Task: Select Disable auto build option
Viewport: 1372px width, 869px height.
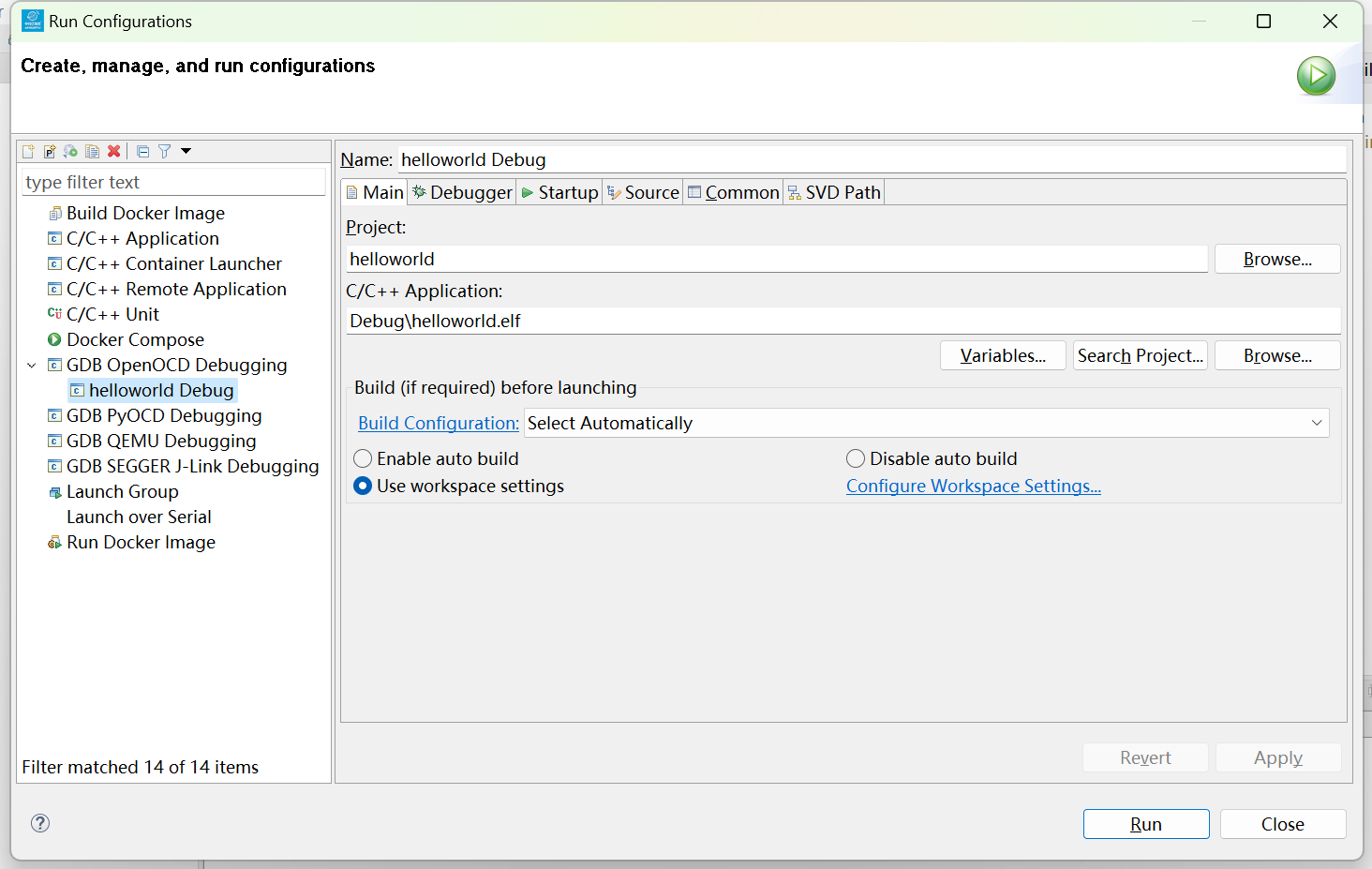Action: [x=856, y=458]
